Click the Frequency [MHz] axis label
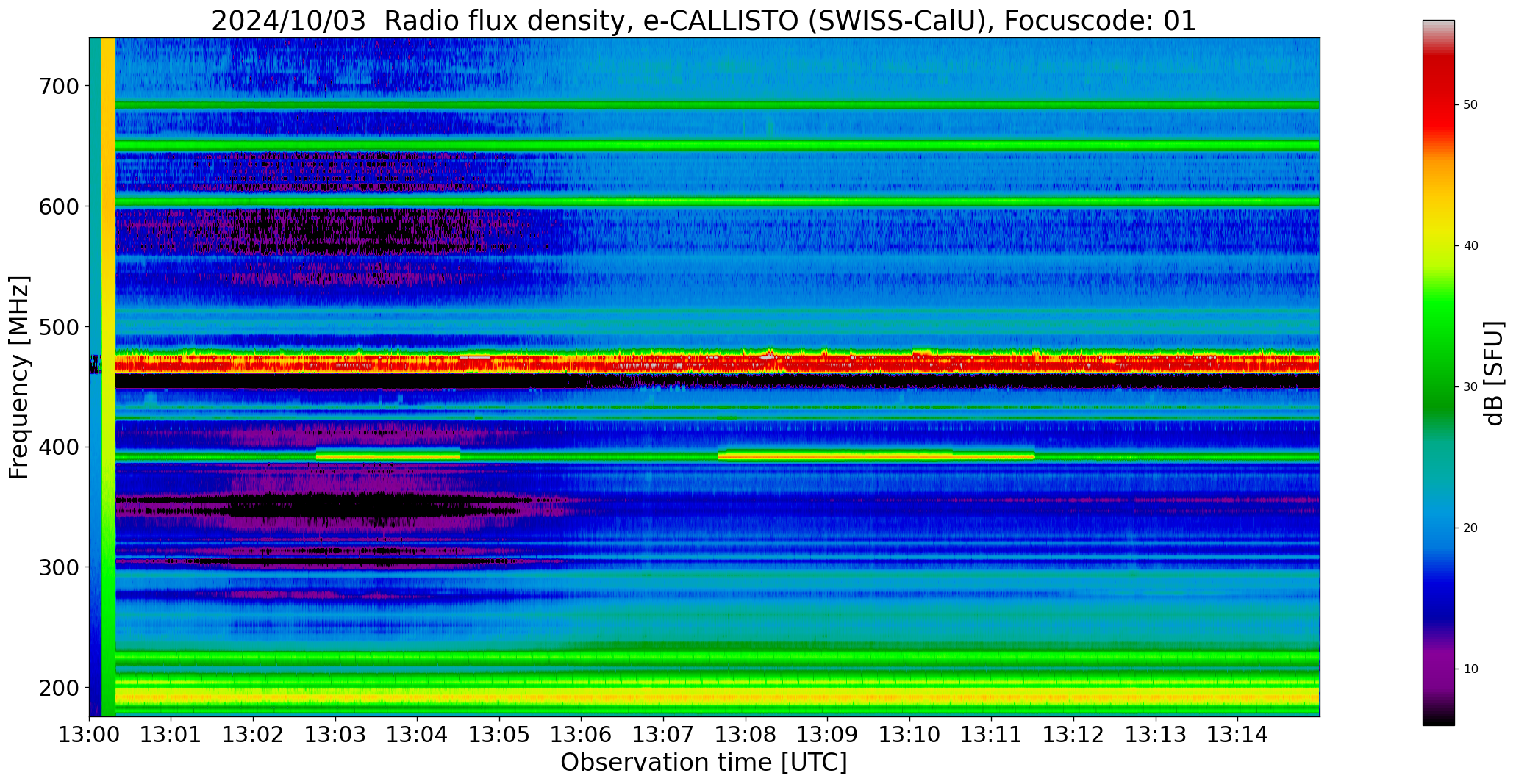Viewport: 1516px width, 784px height. pos(20,378)
